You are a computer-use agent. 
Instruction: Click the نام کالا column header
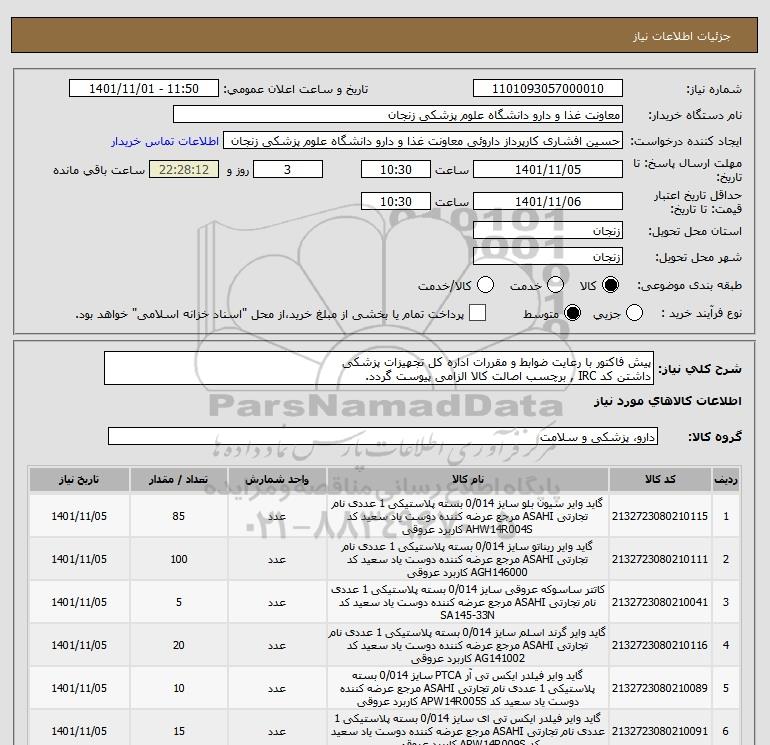(x=468, y=480)
